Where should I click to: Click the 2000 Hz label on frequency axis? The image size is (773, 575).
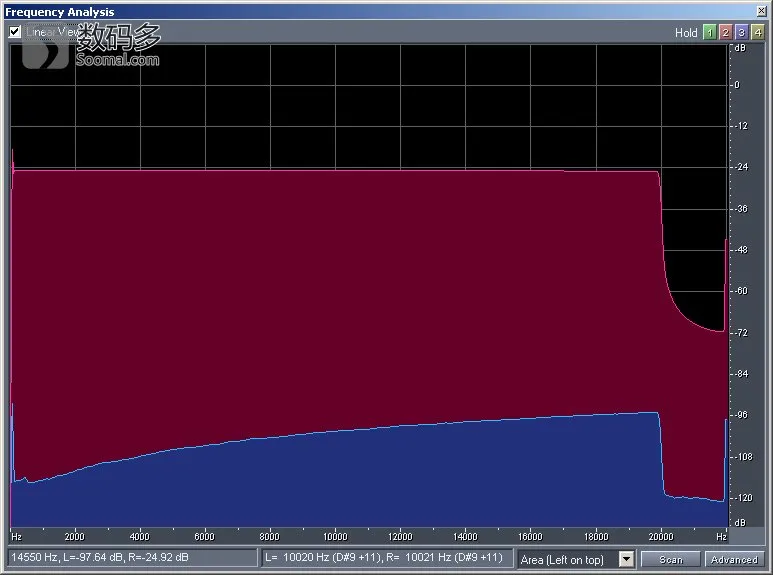pyautogui.click(x=74, y=537)
